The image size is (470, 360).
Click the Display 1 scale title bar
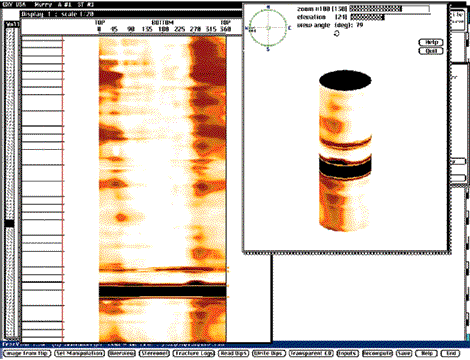(x=131, y=14)
